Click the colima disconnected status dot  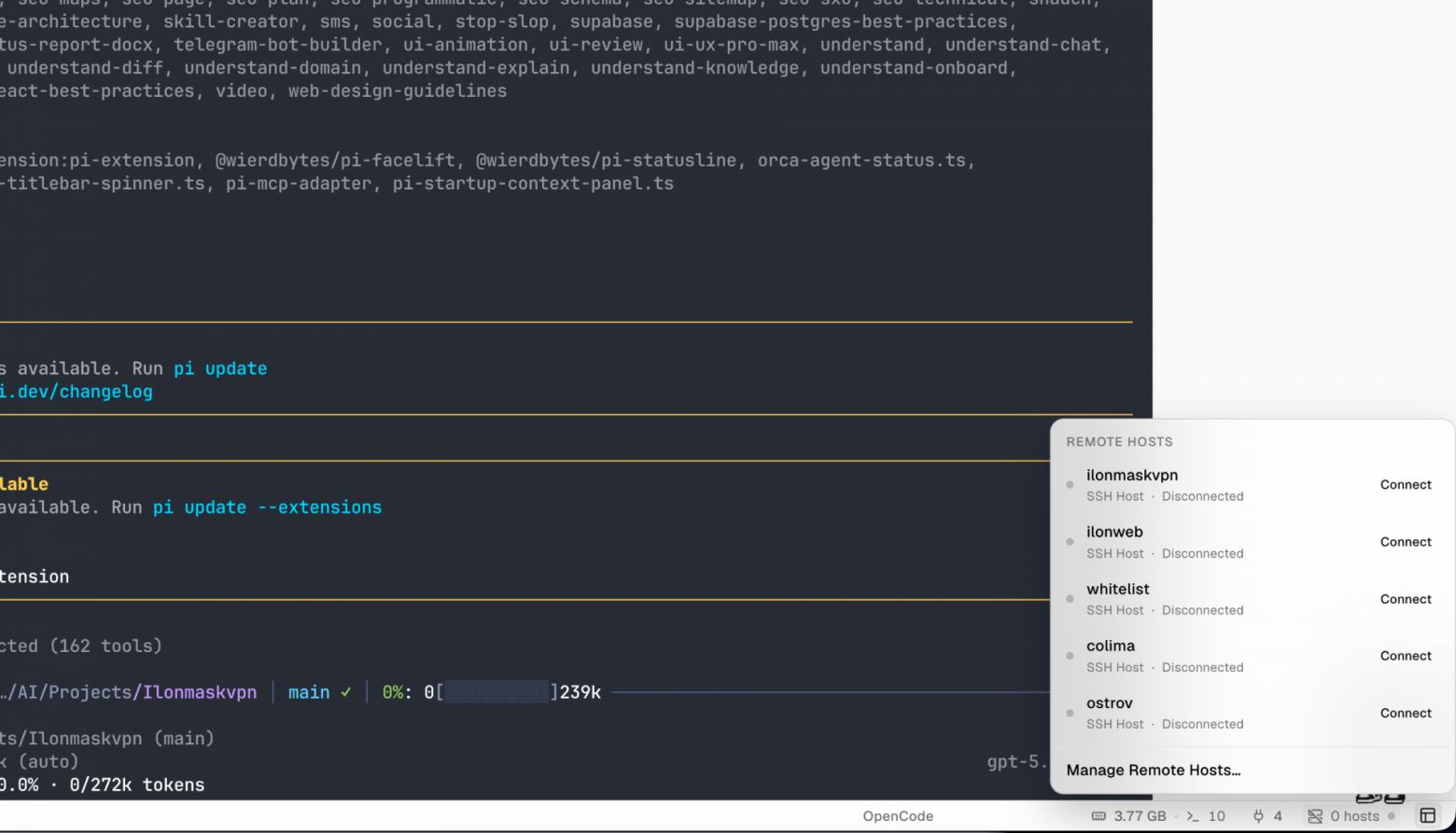pyautogui.click(x=1070, y=656)
